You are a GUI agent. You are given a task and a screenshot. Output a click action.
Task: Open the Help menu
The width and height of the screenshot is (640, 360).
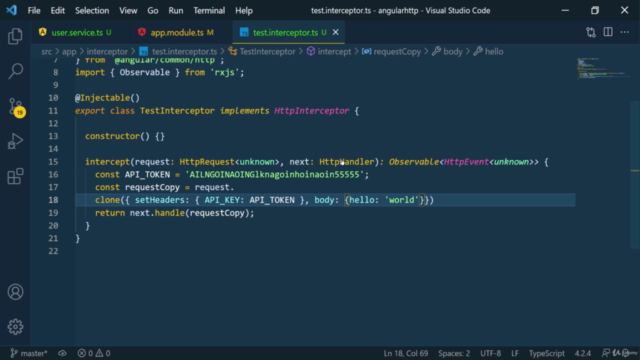244,11
